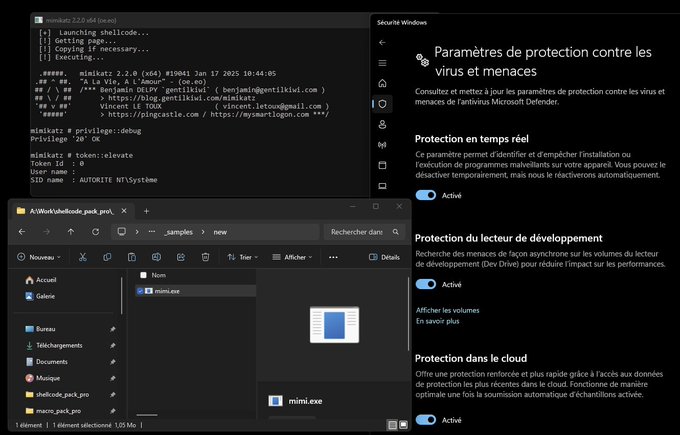Select mimi.exe in the file list

click(196, 291)
